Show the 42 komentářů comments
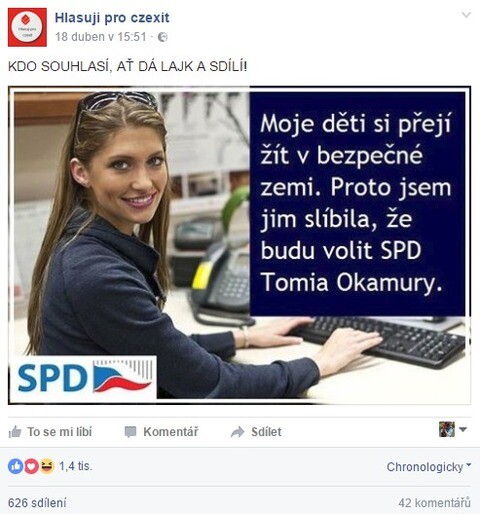The image size is (480, 514). (435, 503)
